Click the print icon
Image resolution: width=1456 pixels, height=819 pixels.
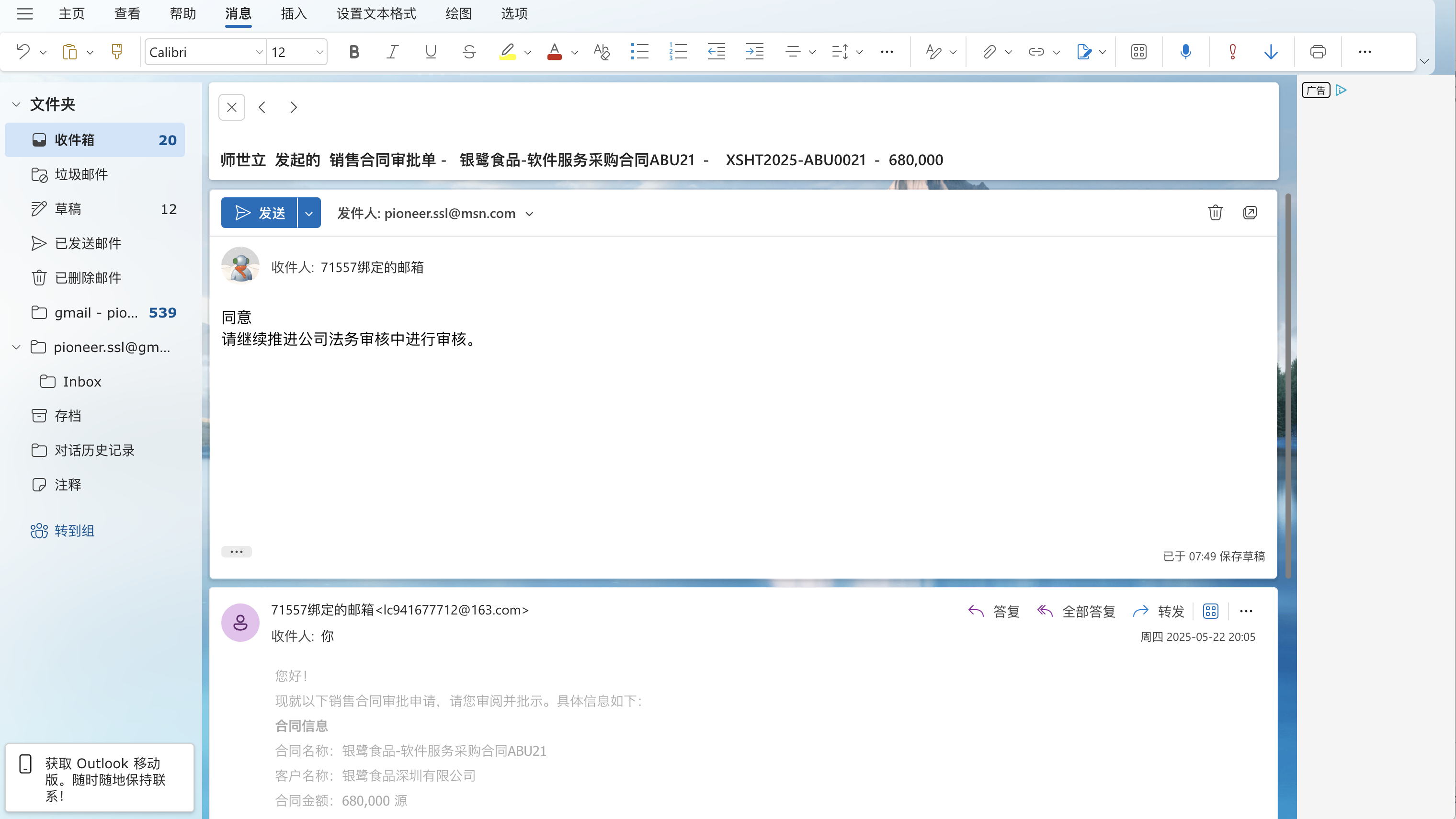[1318, 52]
